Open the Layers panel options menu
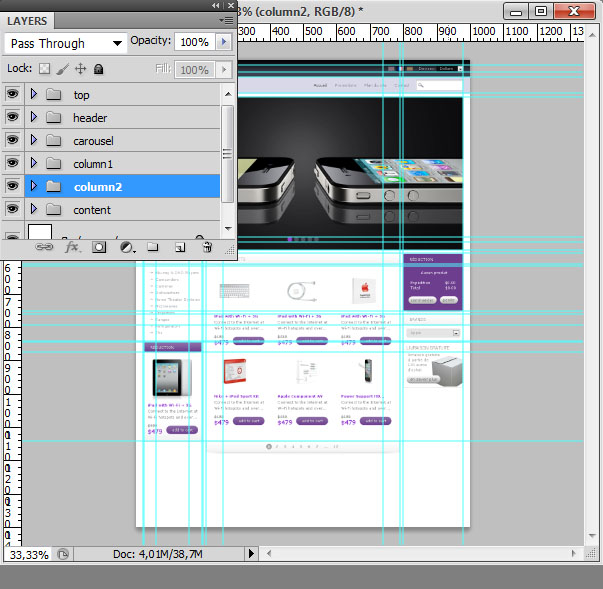The width and height of the screenshot is (603, 589). click(226, 20)
